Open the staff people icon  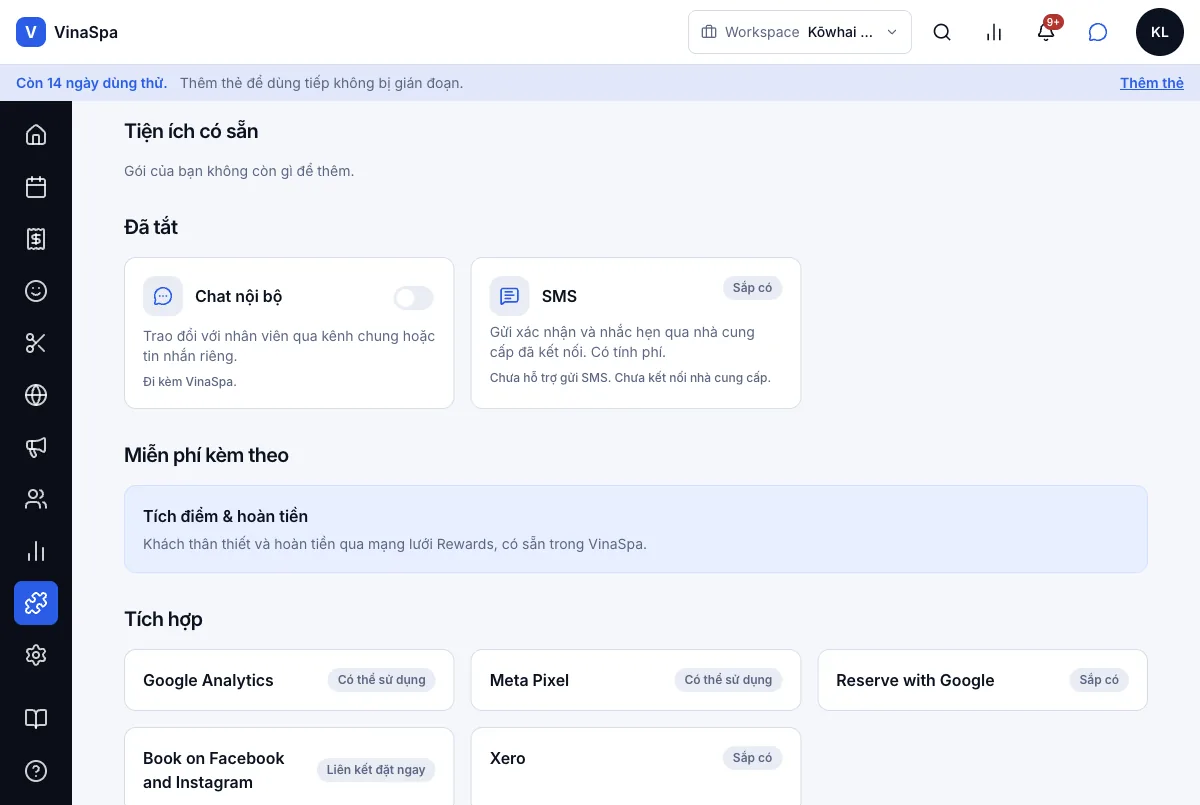pyautogui.click(x=36, y=499)
